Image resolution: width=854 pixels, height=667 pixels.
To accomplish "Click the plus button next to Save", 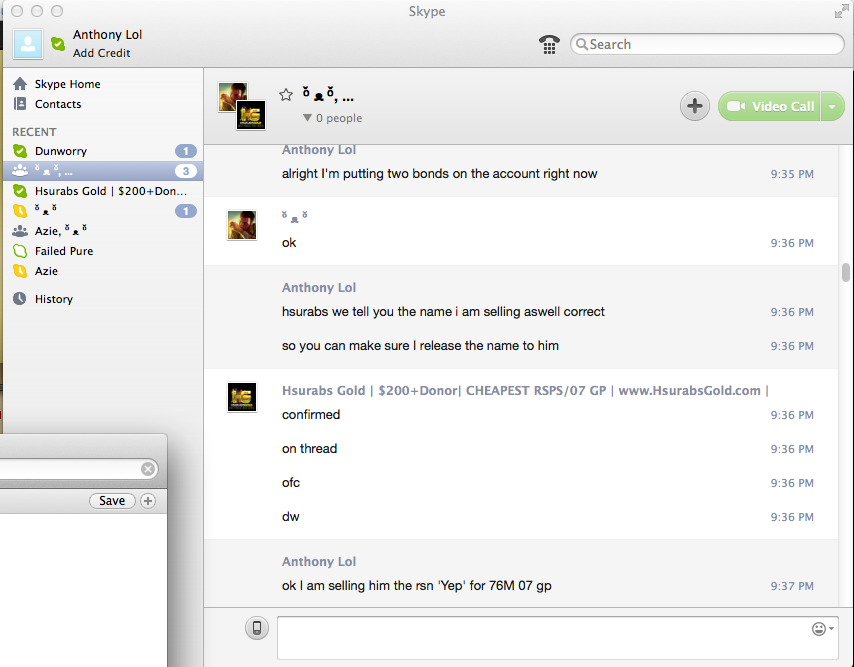I will click(148, 501).
